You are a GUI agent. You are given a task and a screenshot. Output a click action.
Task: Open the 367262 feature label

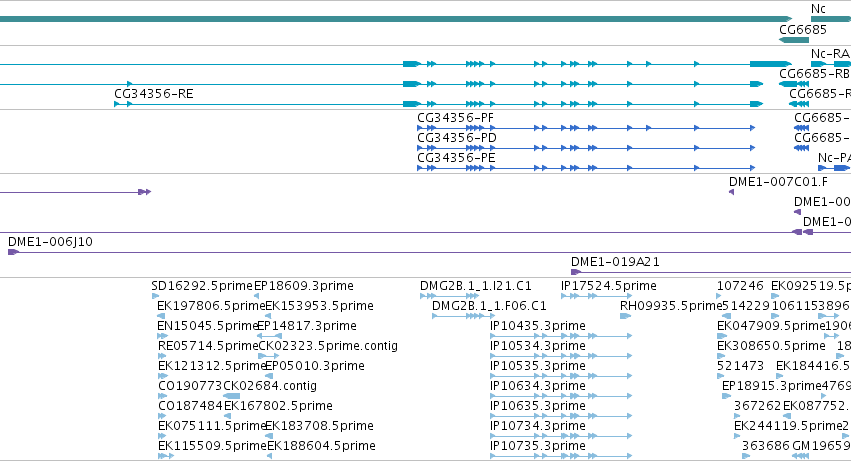point(757,407)
